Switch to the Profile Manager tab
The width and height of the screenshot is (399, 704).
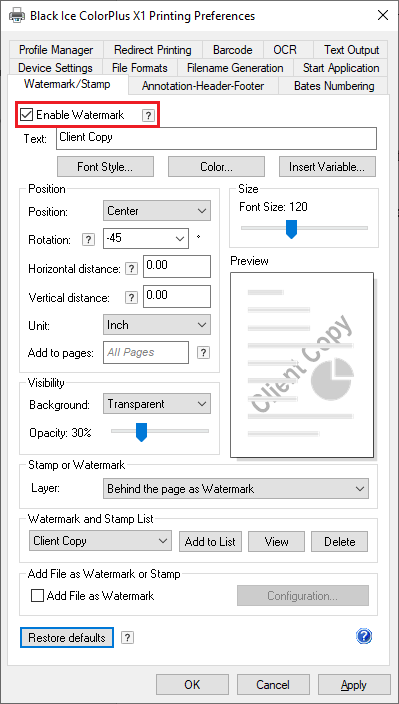(56, 50)
